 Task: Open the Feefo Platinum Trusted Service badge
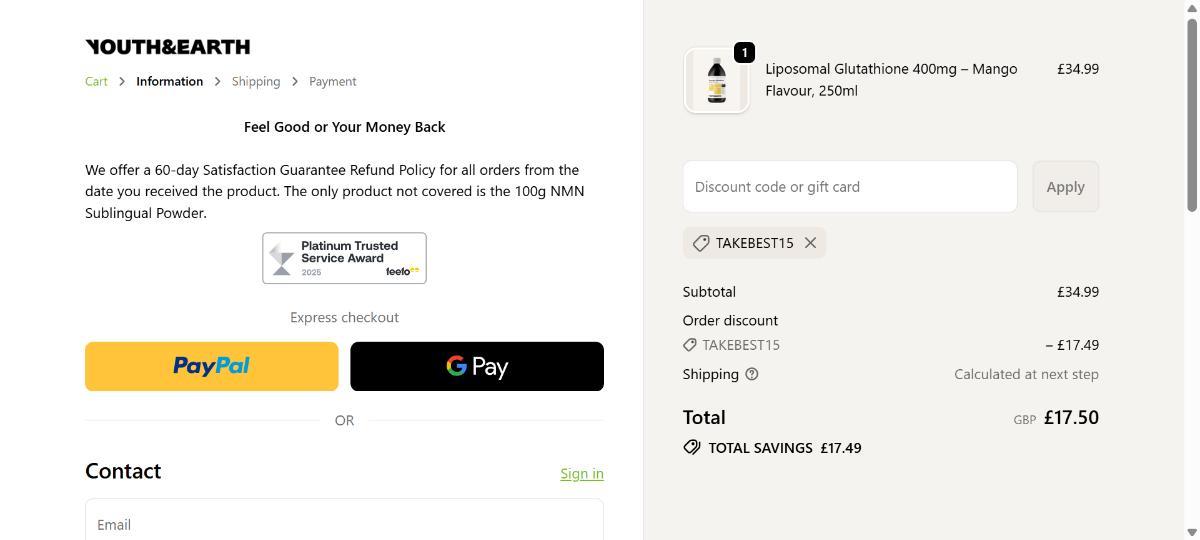tap(344, 258)
